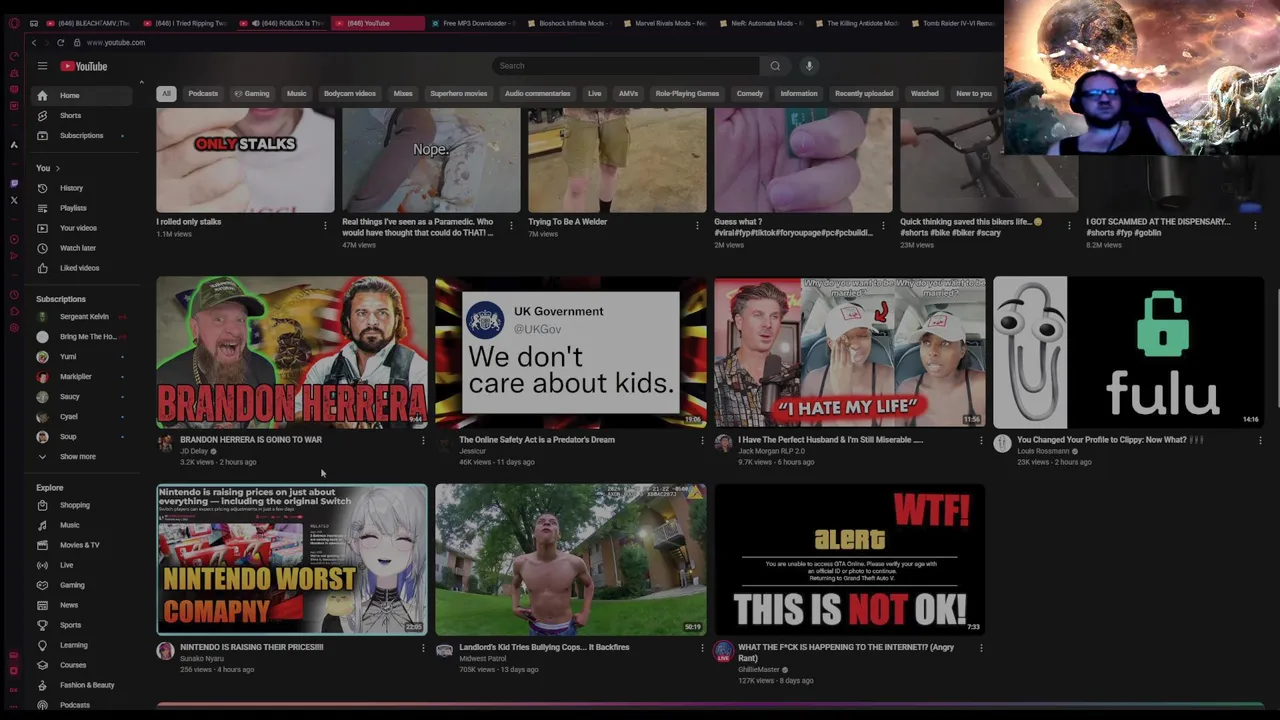Open NINTENDO WORST COMAPNY thumbnail
The image size is (1280, 720).
pyautogui.click(x=292, y=560)
